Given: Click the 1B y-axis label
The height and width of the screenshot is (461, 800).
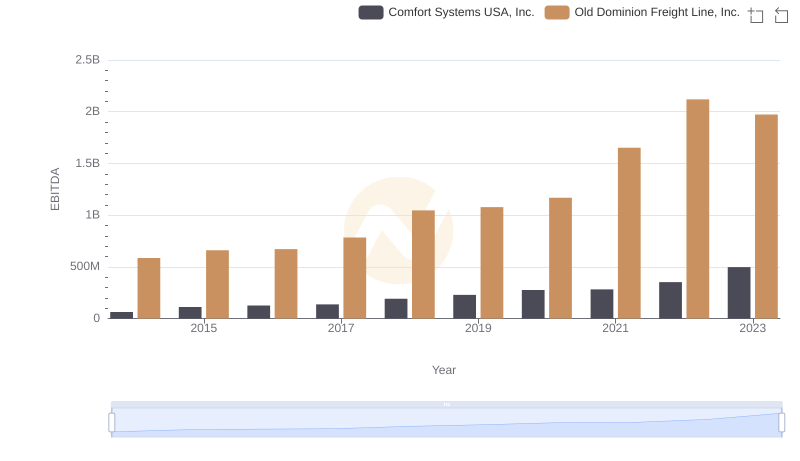Looking at the screenshot, I should 92,215.
